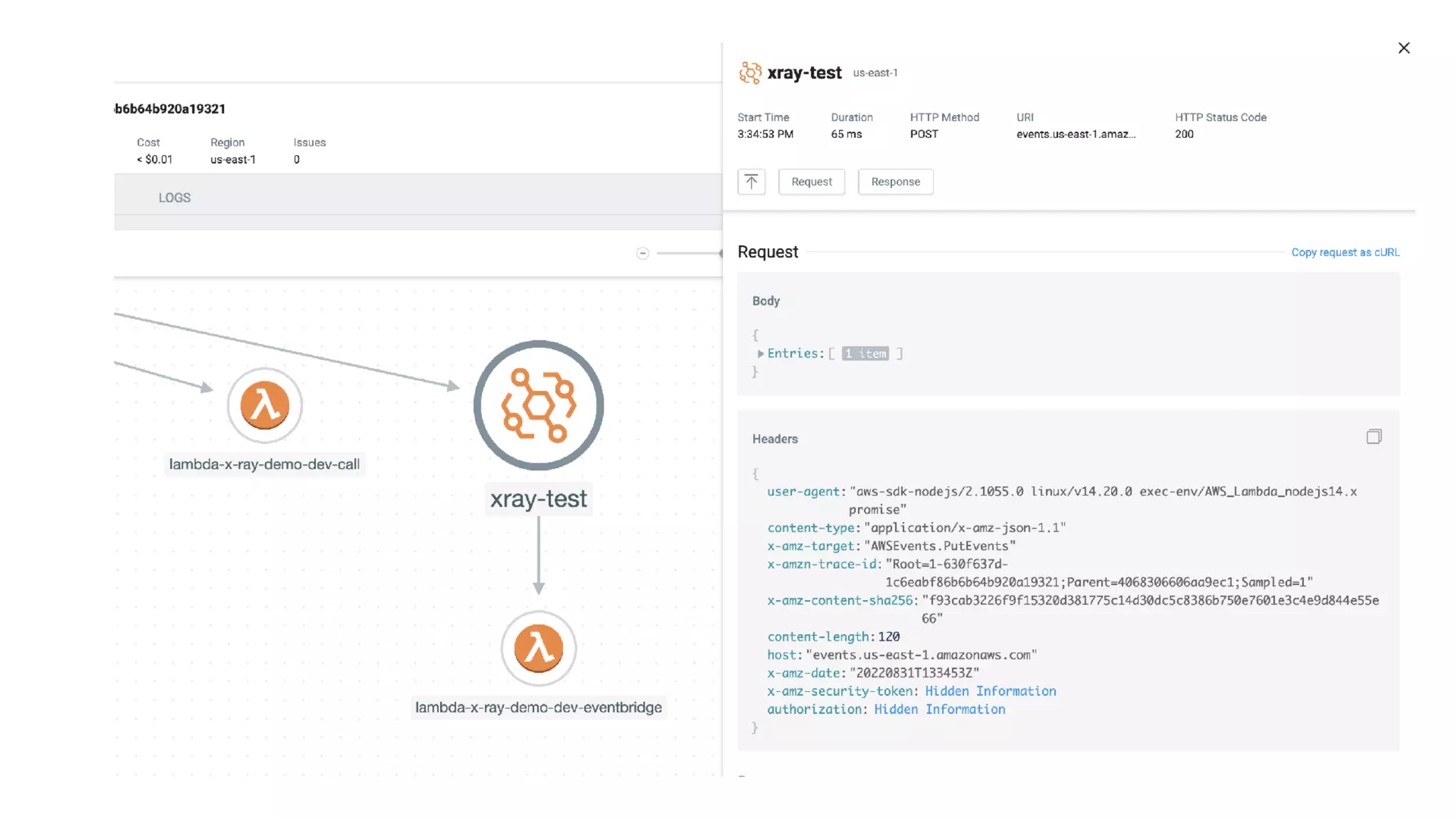Click the xray-test node label
Viewport: 1456px width, 819px height.
click(538, 499)
